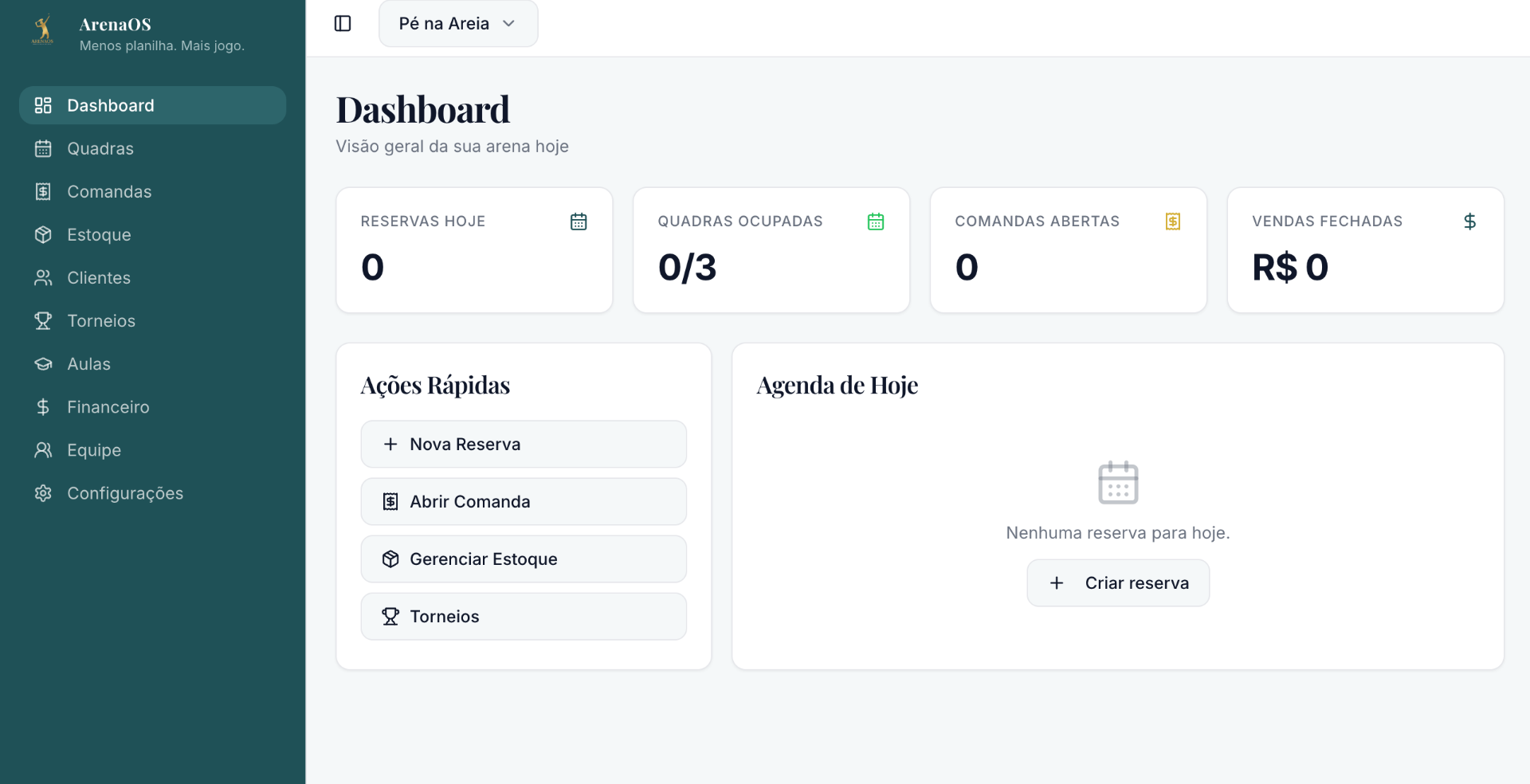Click the 'Agenda de Hoje' heading

[x=838, y=385]
